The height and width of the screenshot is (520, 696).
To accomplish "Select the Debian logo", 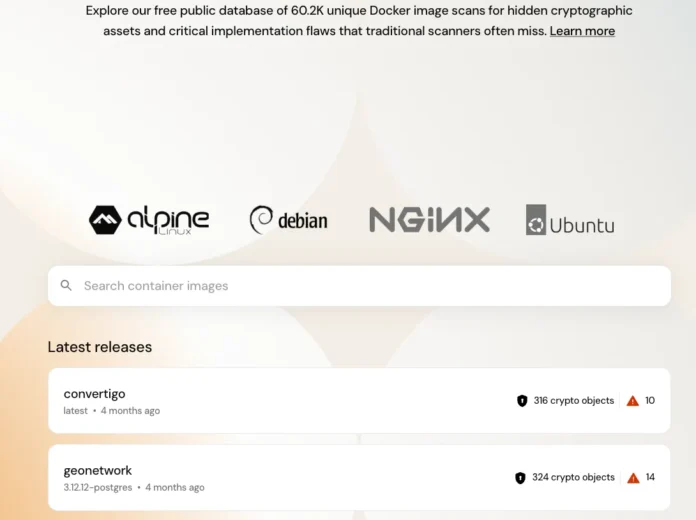I will (289, 219).
